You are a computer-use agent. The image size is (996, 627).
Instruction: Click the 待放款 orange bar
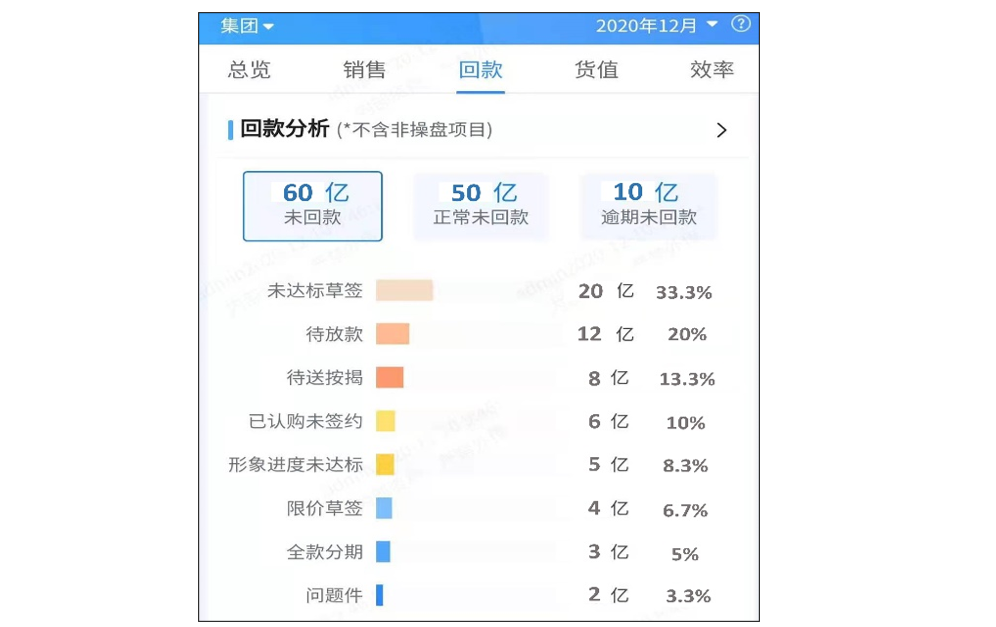(392, 334)
